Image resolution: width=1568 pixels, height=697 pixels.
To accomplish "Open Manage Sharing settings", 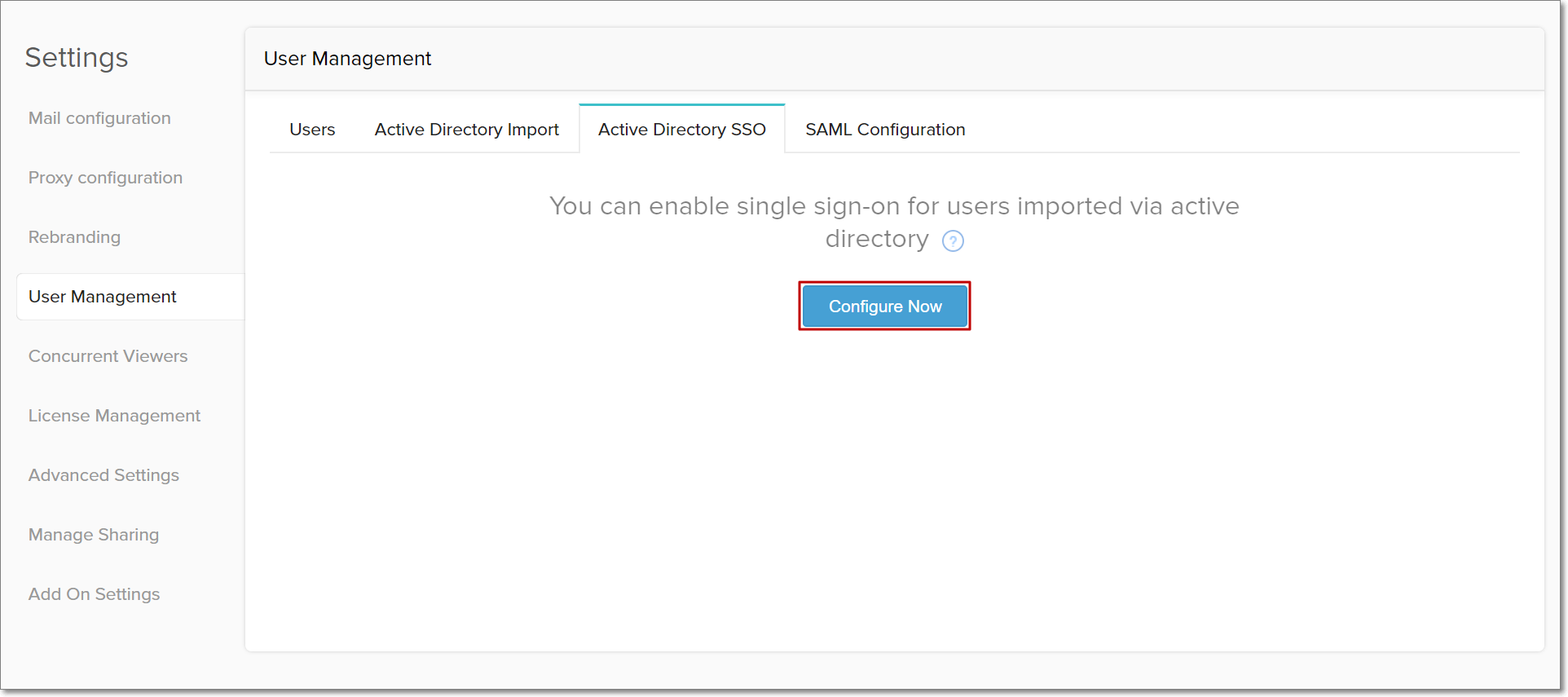I will coord(94,535).
